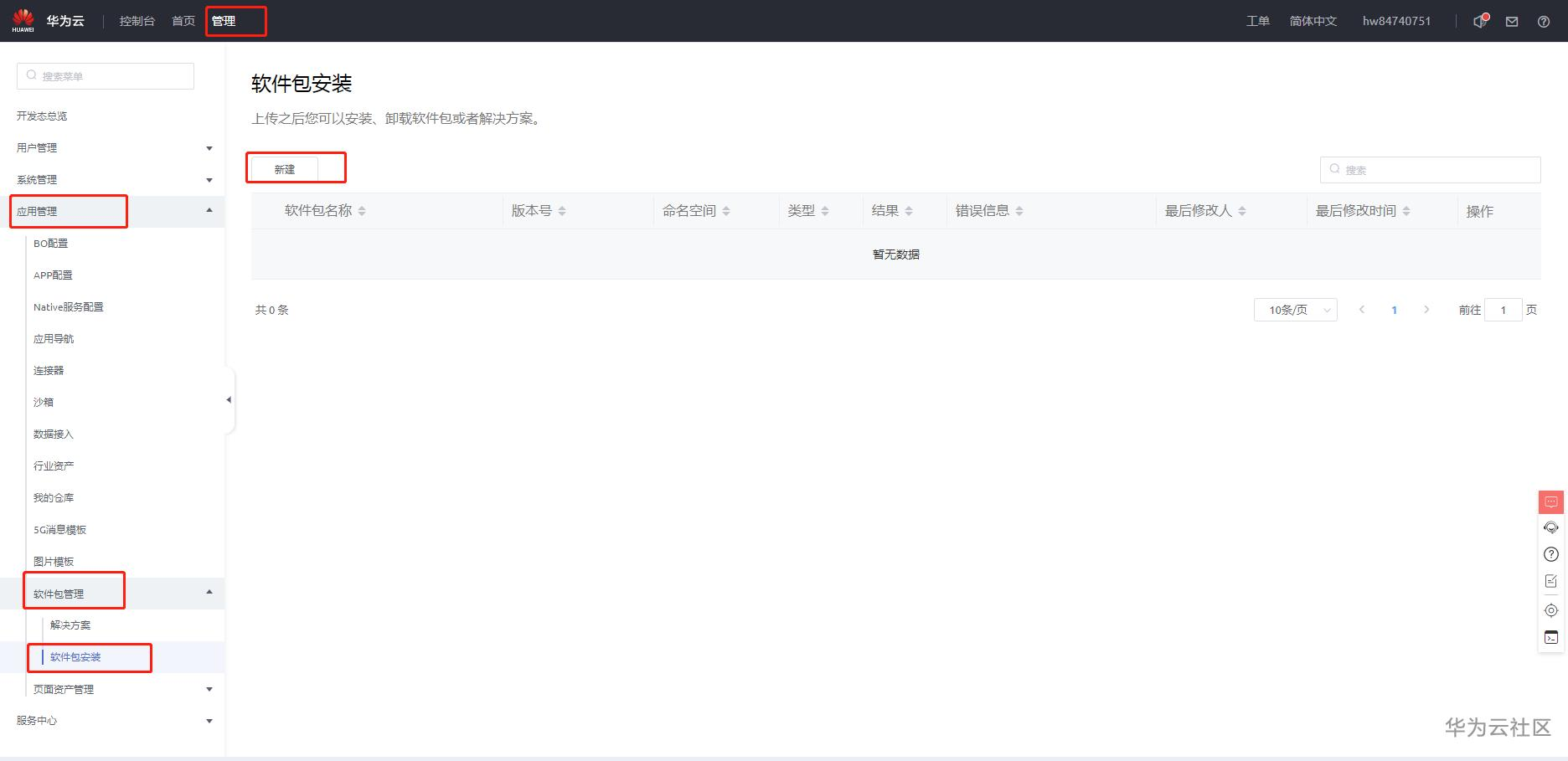Click the 前往 page number input
This screenshot has width=1568, height=761.
click(x=1504, y=310)
